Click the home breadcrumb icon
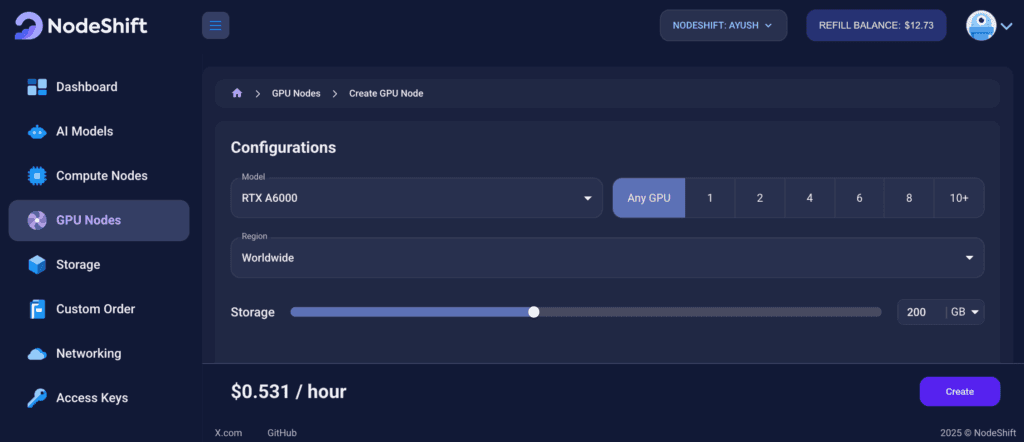 (x=237, y=93)
